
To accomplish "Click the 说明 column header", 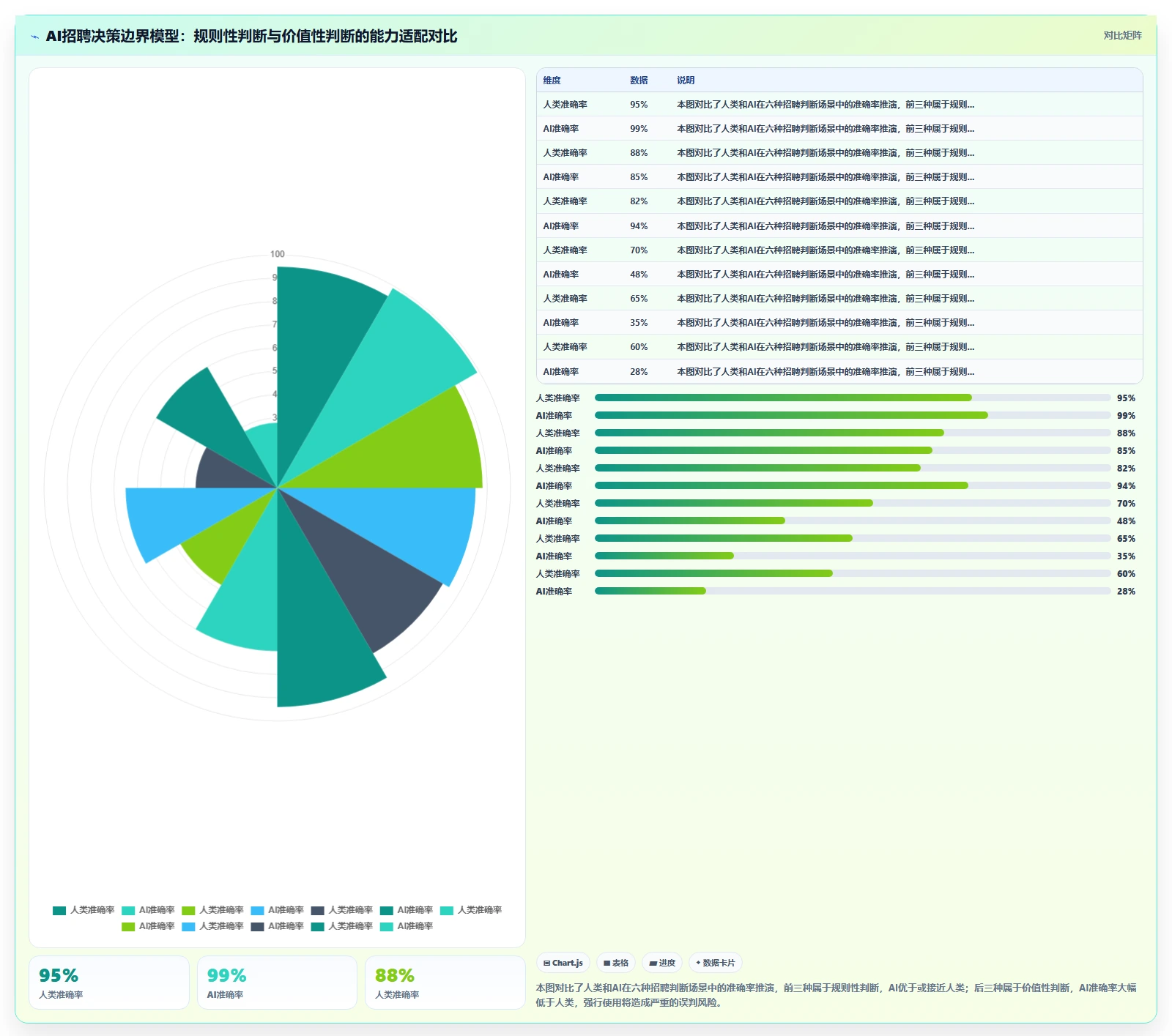I will [686, 81].
